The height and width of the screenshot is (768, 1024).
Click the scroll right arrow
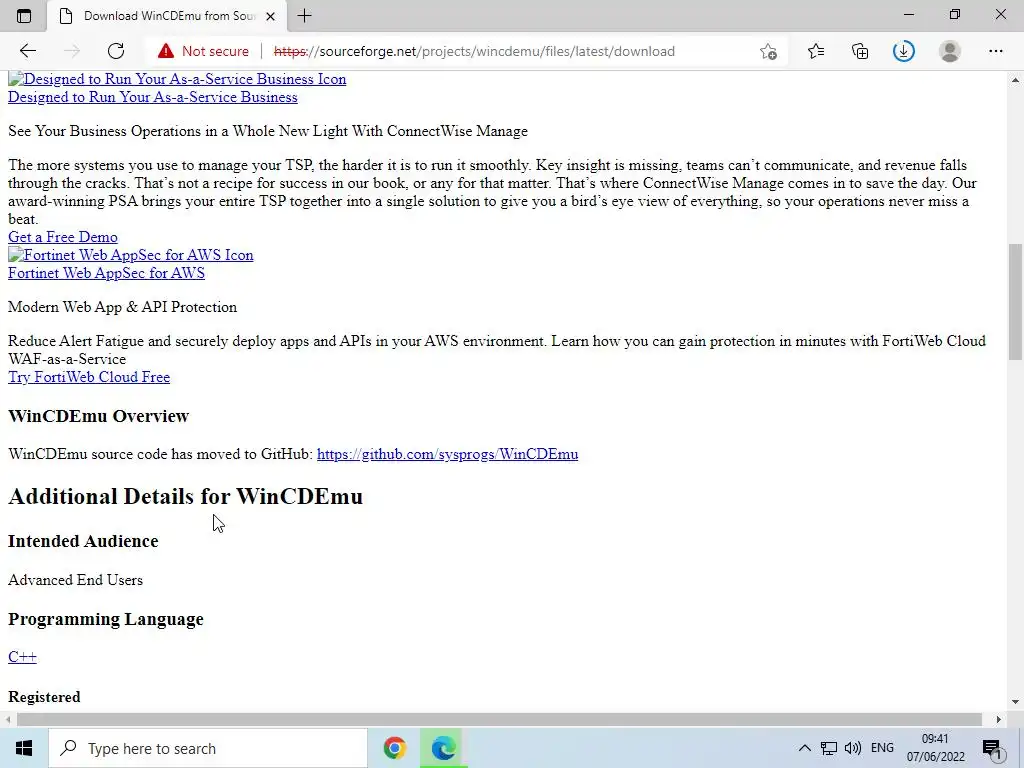point(999,719)
